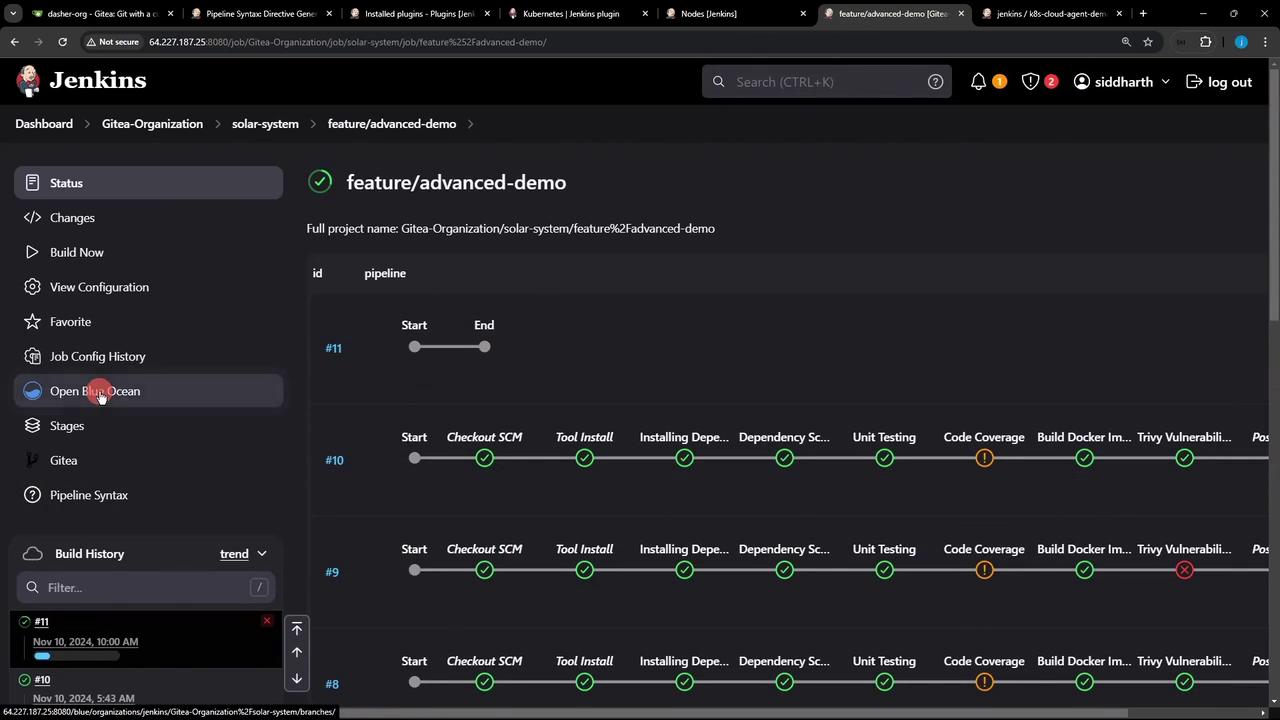Click the Jenkins logo icon
Screen dimensions: 1280x720
pos(29,81)
